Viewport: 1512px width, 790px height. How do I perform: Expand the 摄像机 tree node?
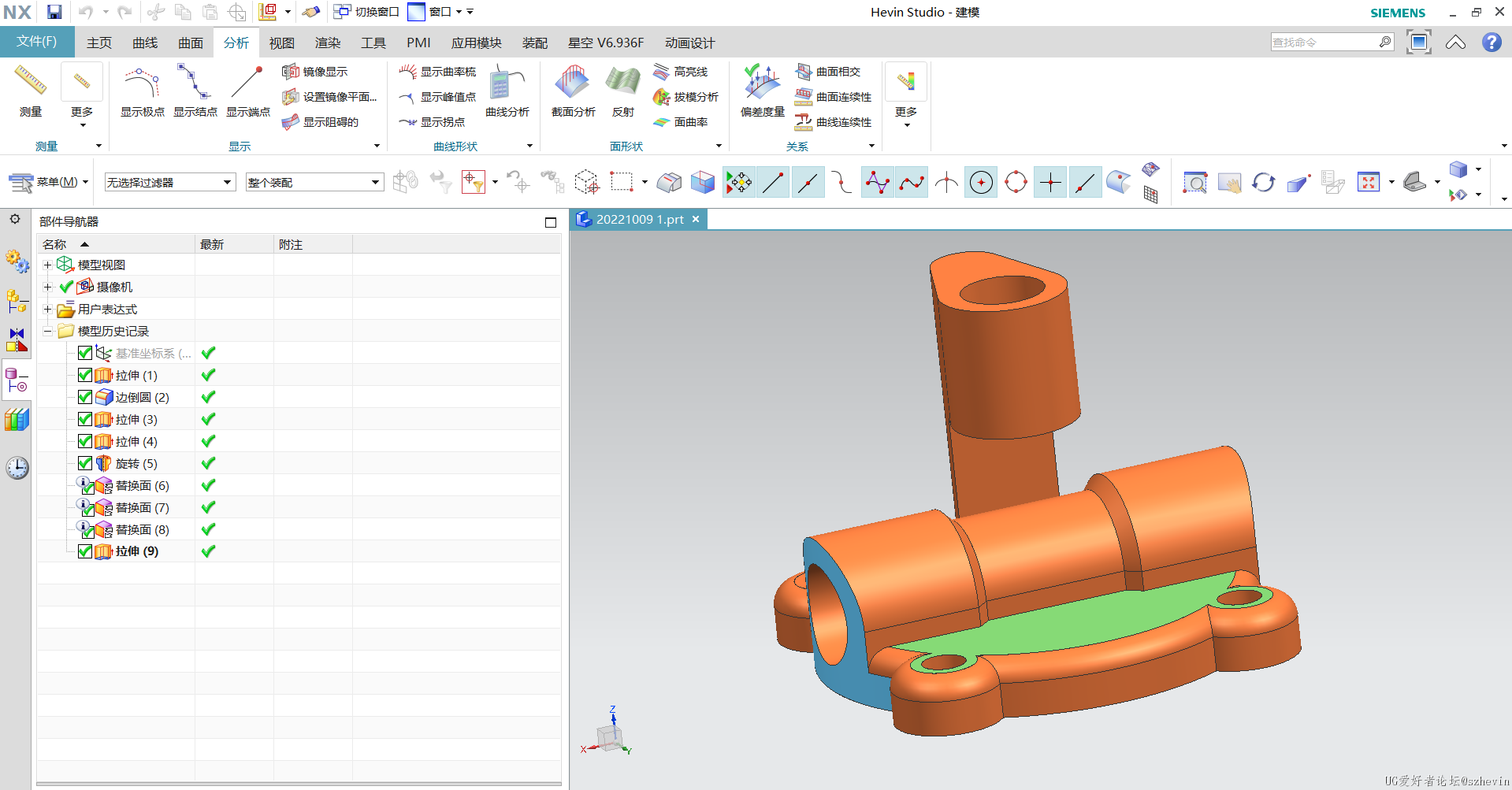pos(47,287)
